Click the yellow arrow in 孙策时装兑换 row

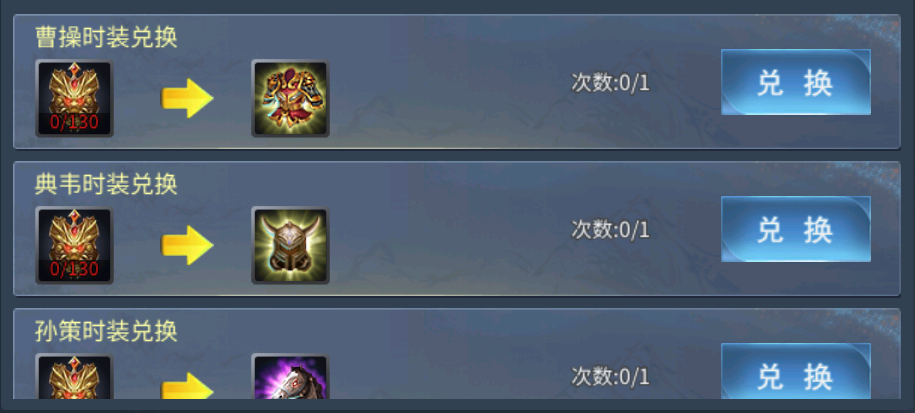point(187,386)
